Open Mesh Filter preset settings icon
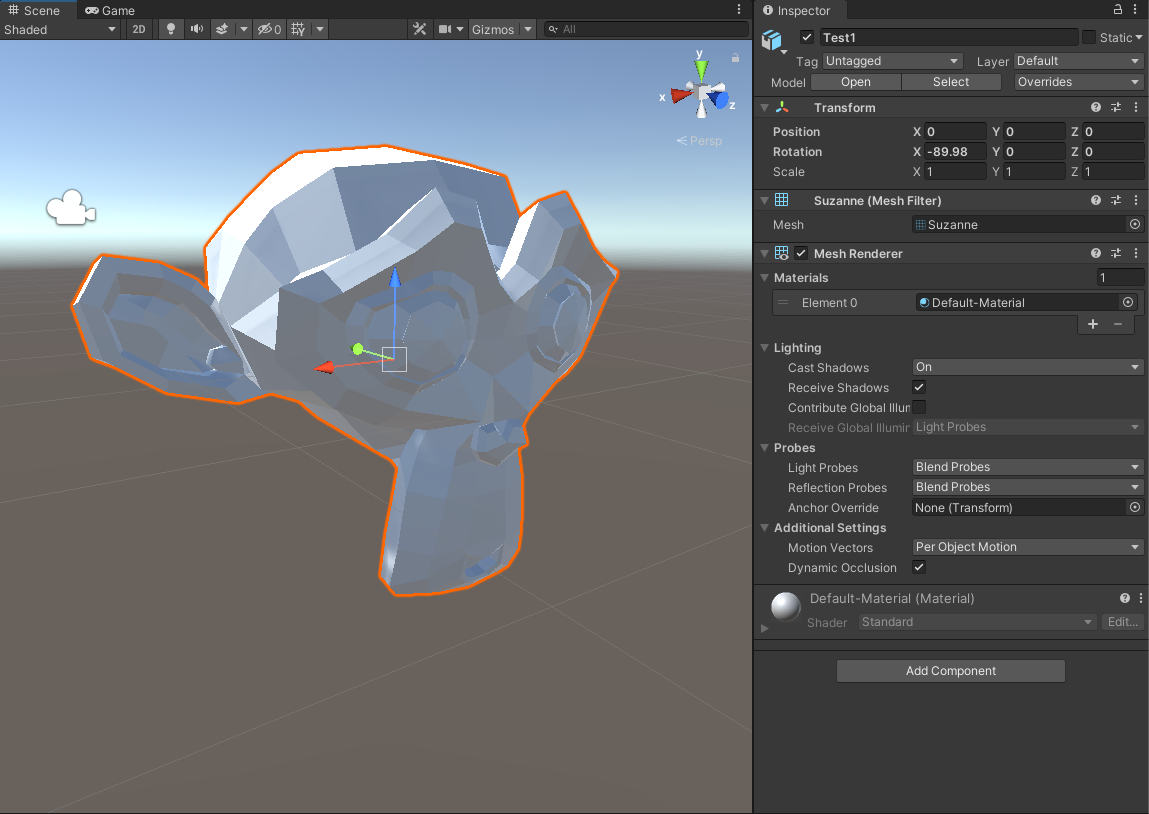 [x=1116, y=200]
